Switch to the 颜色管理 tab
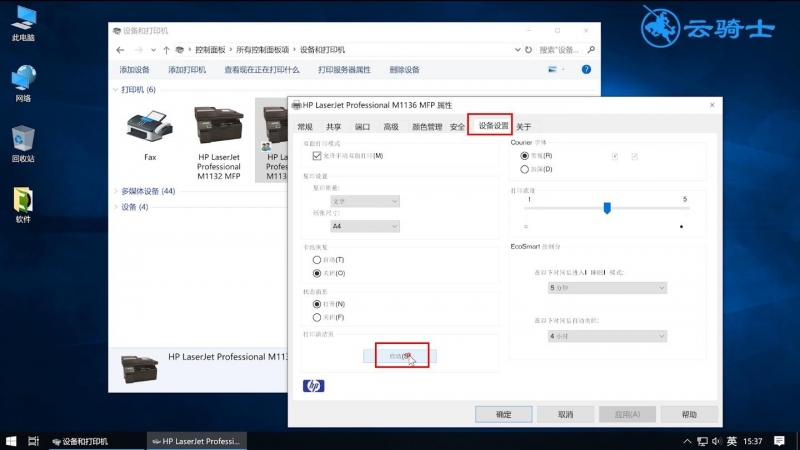The height and width of the screenshot is (450, 800). coord(427,127)
